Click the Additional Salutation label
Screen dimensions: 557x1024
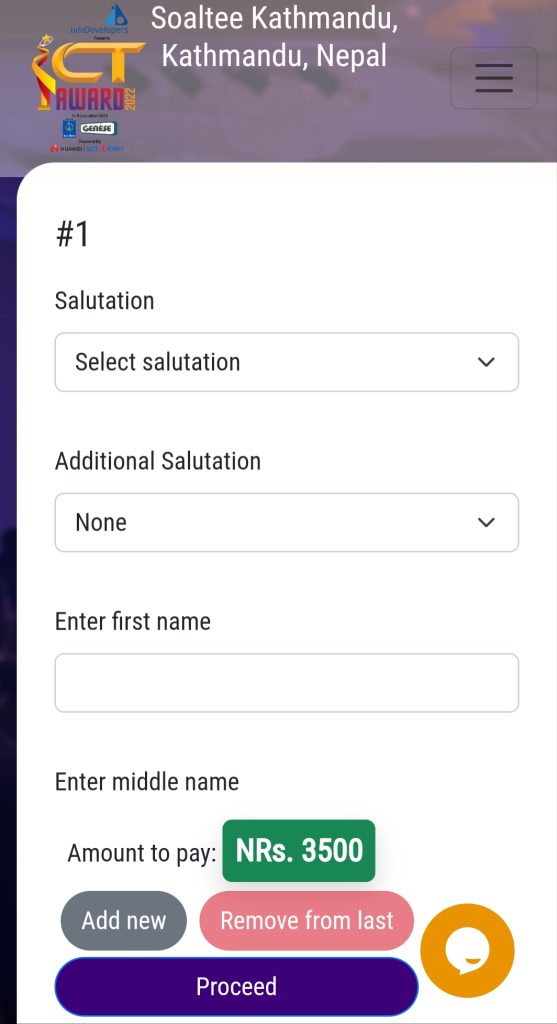157,461
